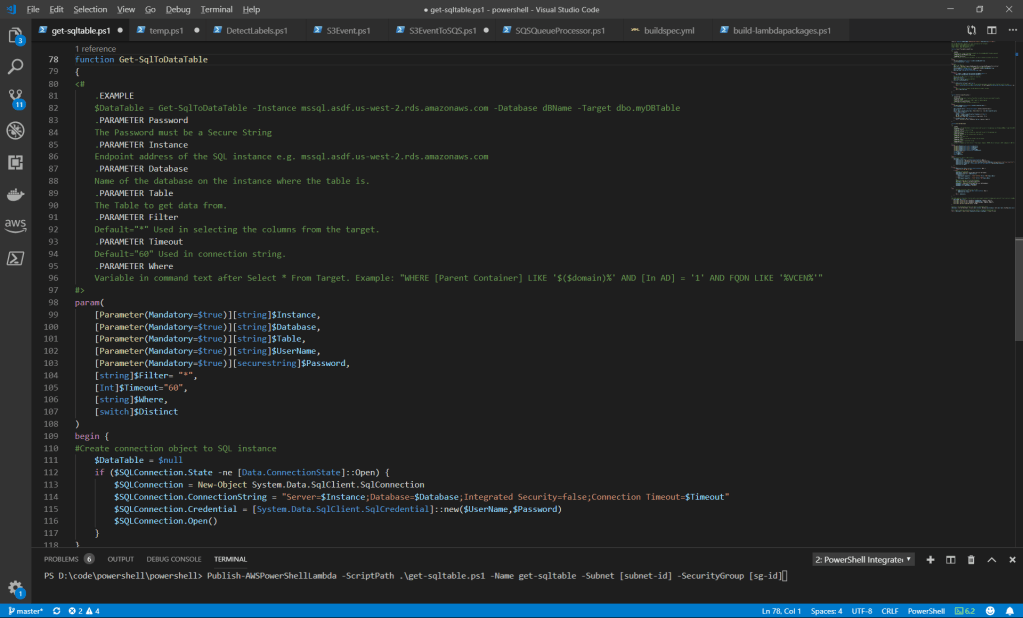Switch to the temp.ps1 tab
1023x618 pixels.
click(166, 30)
